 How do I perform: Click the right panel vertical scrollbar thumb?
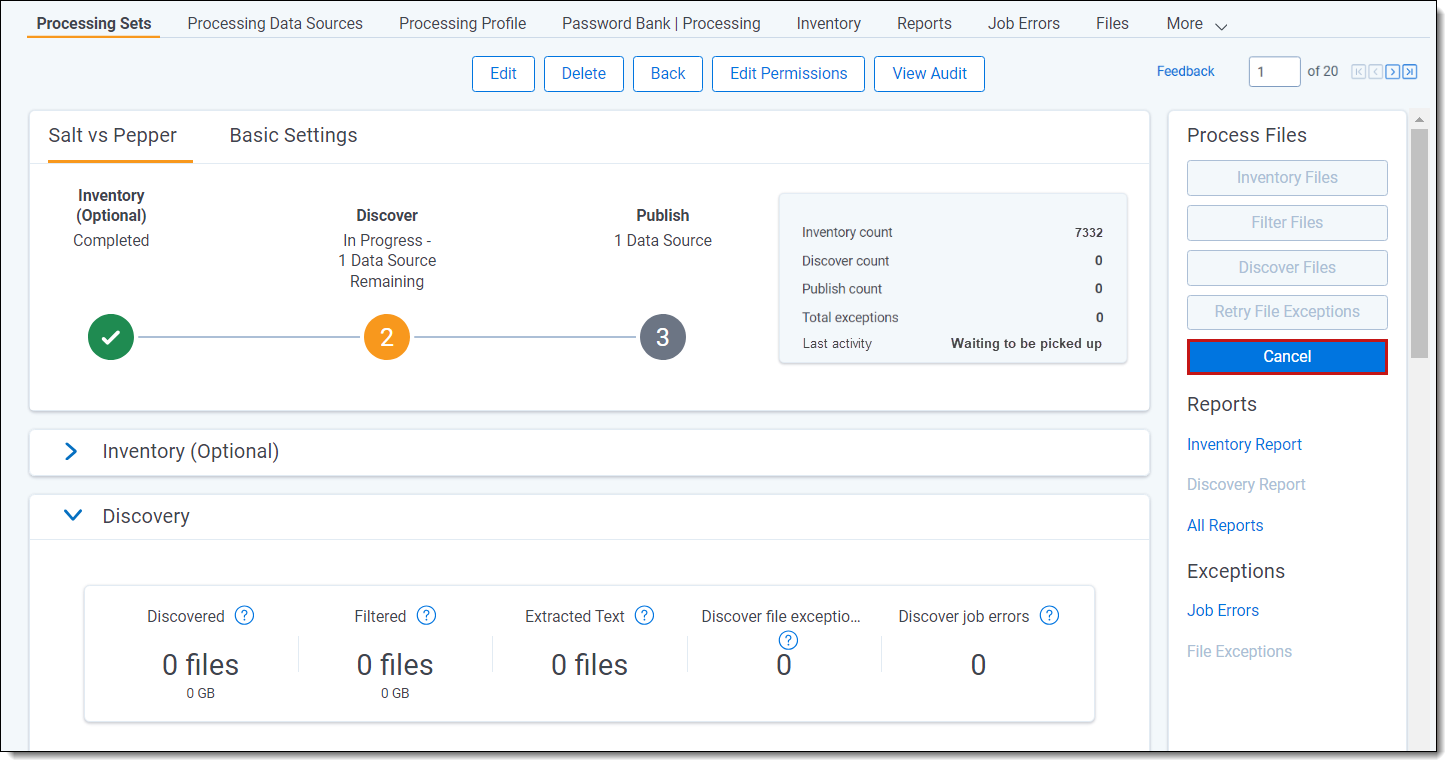tap(1419, 243)
